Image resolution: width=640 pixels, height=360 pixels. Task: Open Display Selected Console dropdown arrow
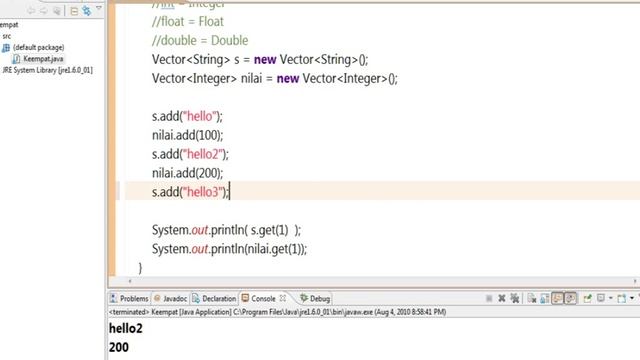(x=611, y=298)
